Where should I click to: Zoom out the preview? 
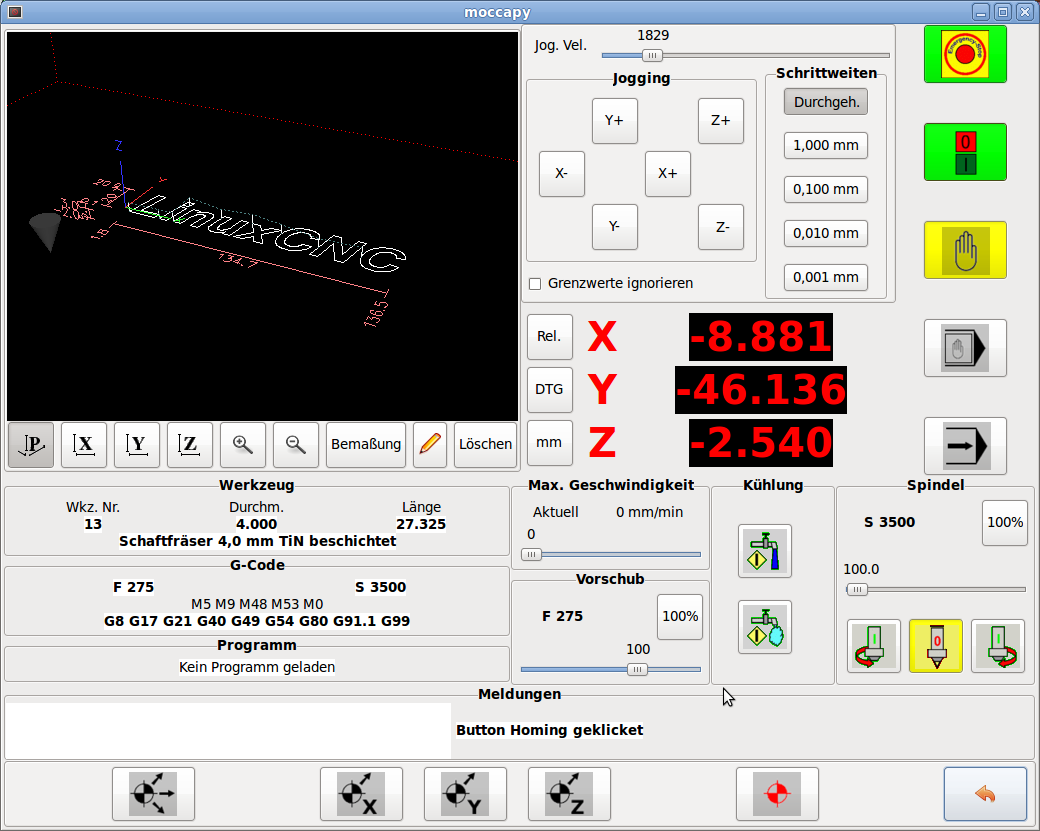[296, 444]
